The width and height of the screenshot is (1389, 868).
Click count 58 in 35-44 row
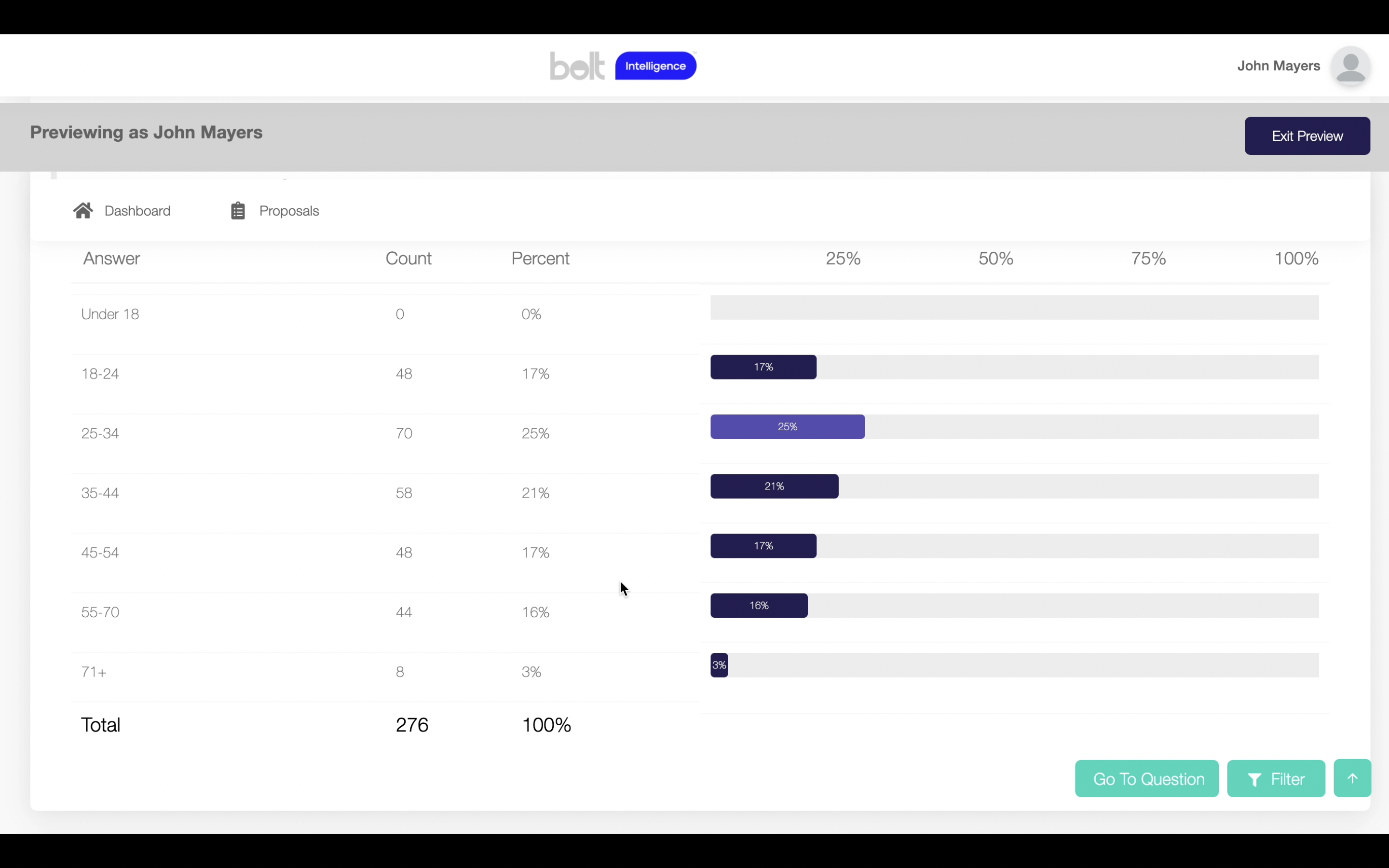point(404,493)
